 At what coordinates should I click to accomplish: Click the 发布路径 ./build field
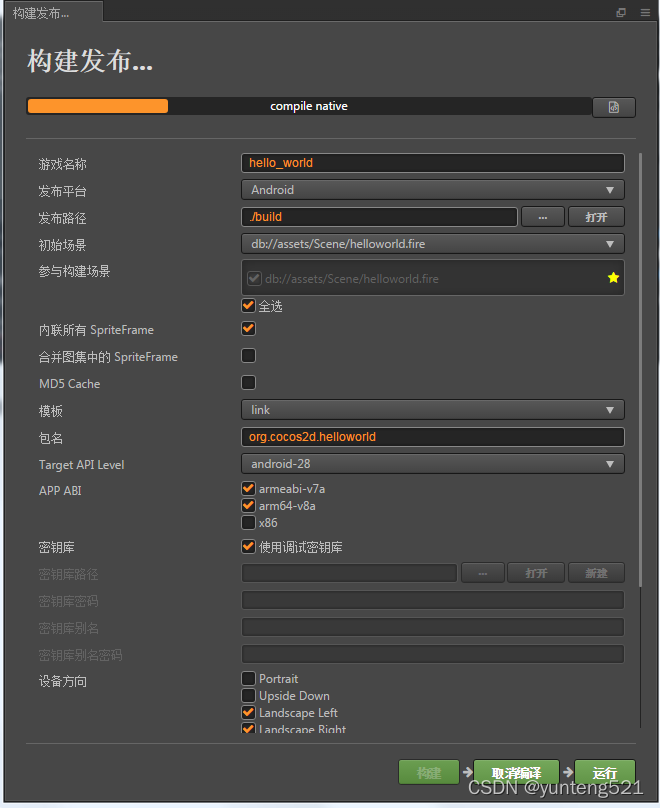tap(379, 217)
